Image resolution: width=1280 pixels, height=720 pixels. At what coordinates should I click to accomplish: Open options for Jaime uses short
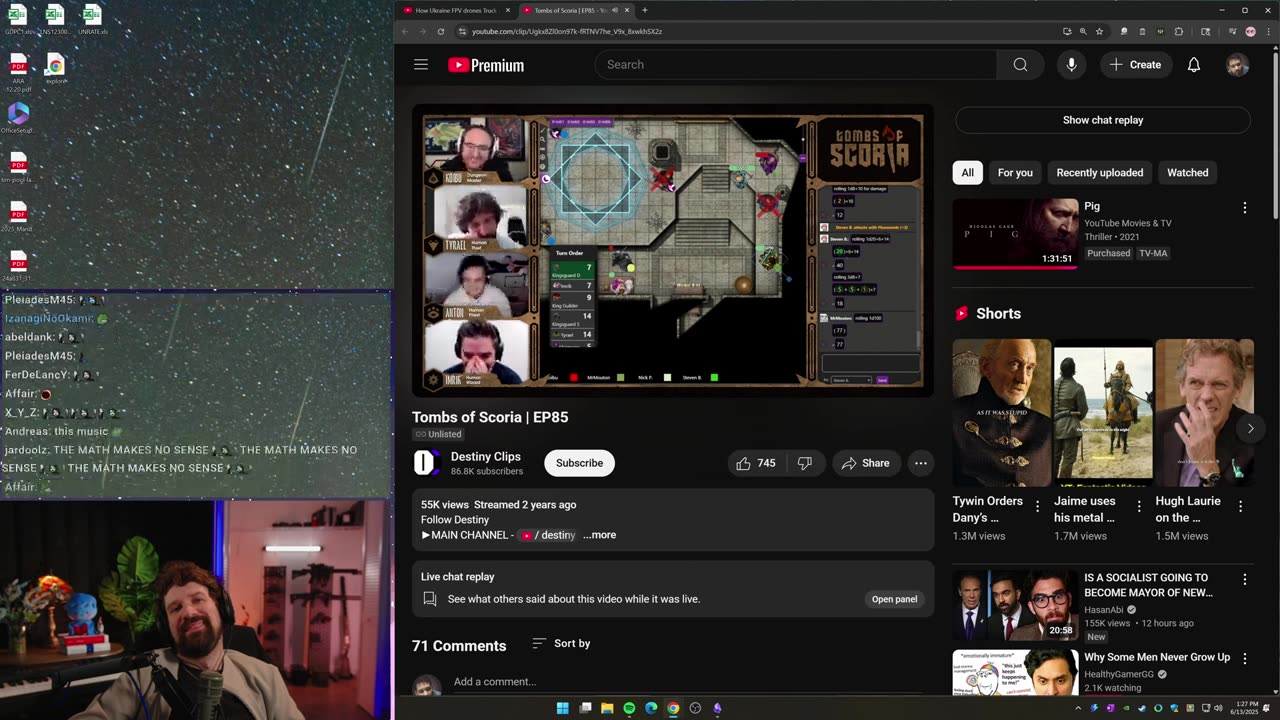[x=1139, y=507]
